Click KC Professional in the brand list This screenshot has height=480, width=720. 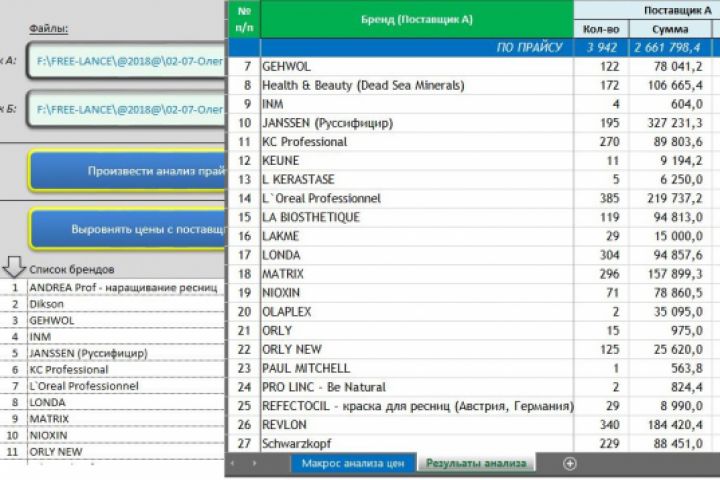pos(126,370)
